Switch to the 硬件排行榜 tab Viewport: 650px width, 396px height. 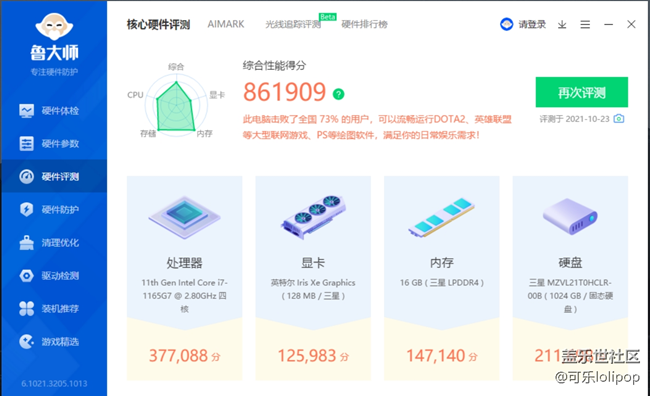point(364,25)
